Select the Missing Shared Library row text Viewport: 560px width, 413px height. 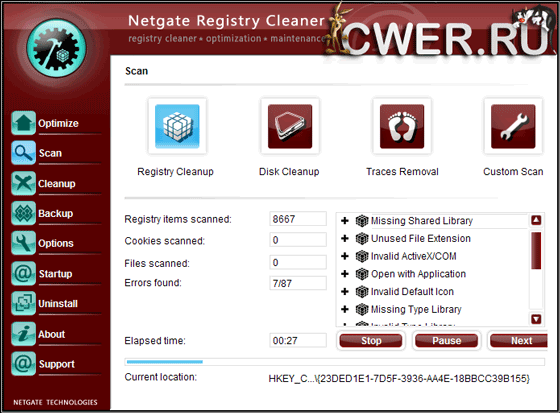point(422,221)
